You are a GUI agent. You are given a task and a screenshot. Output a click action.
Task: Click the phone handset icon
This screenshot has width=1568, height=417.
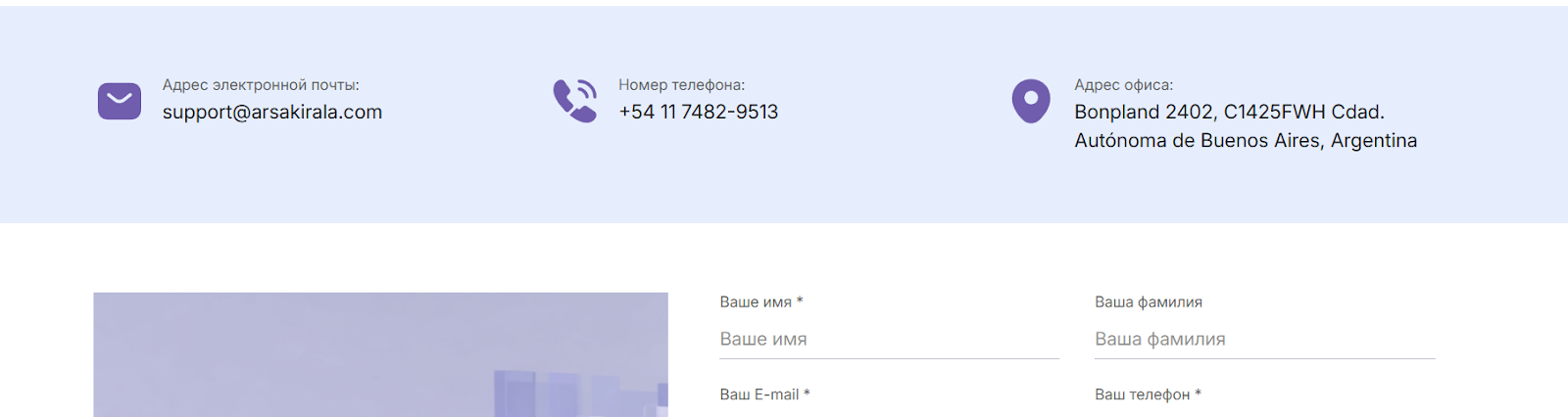point(575,101)
